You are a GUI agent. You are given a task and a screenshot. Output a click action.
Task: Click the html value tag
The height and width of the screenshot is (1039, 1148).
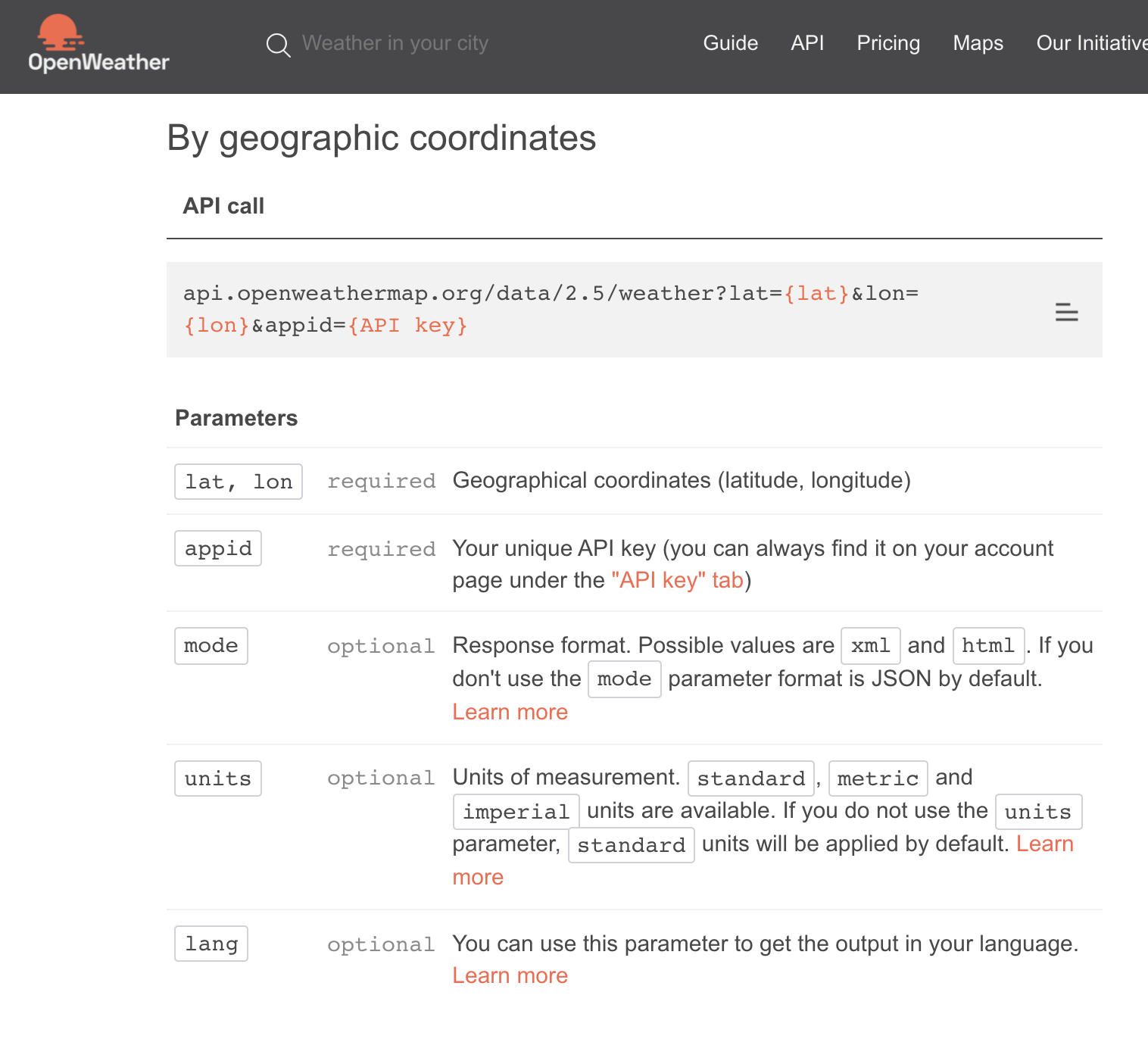pyautogui.click(x=988, y=646)
